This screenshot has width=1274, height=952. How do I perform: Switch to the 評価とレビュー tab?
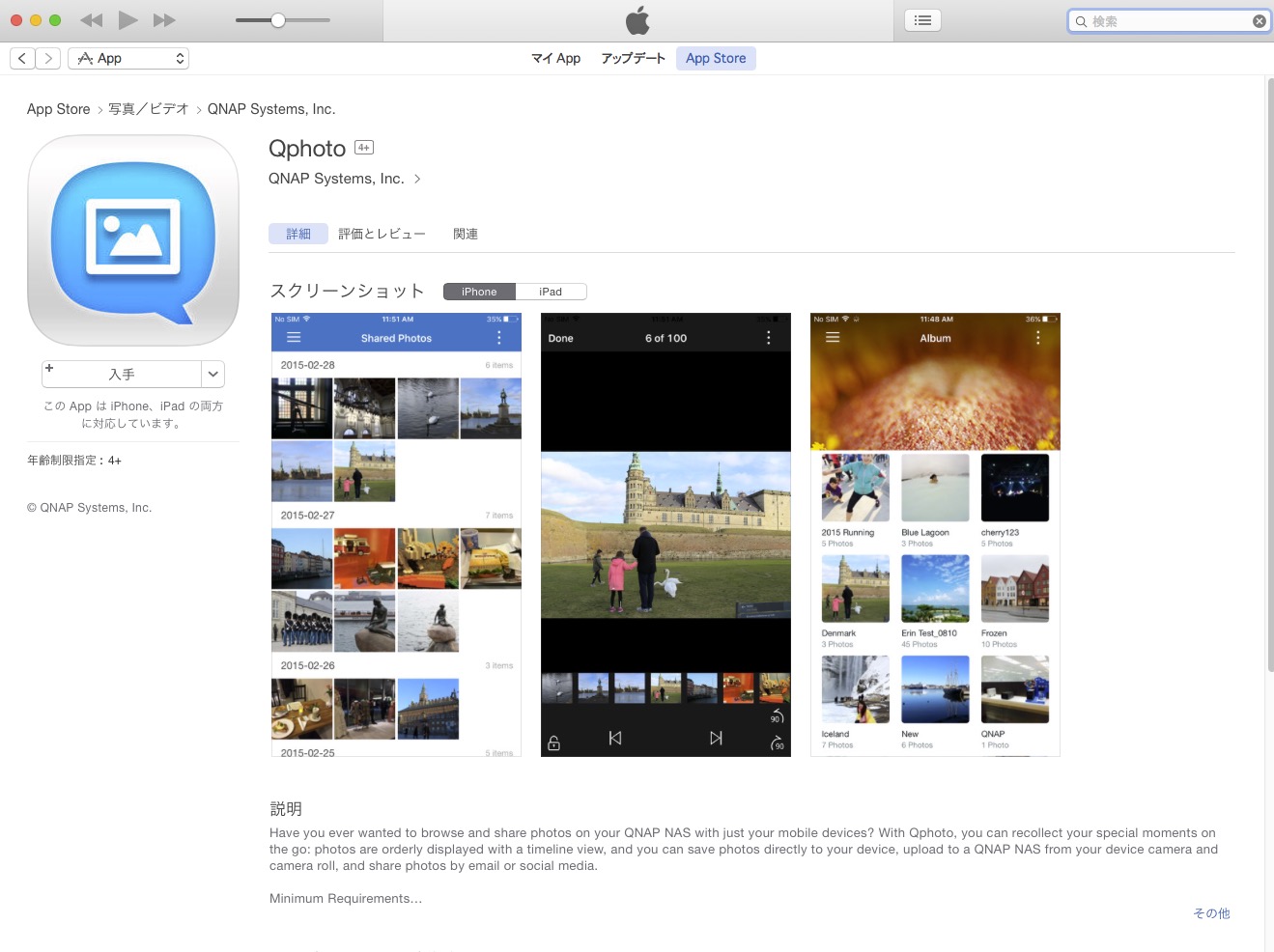click(382, 234)
